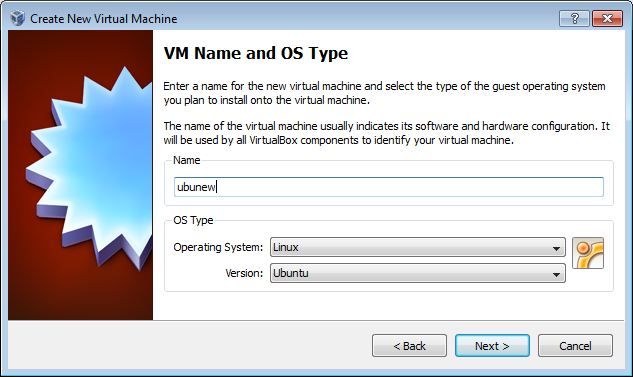Close the Create New Virtual Machine dialog

click(x=607, y=18)
